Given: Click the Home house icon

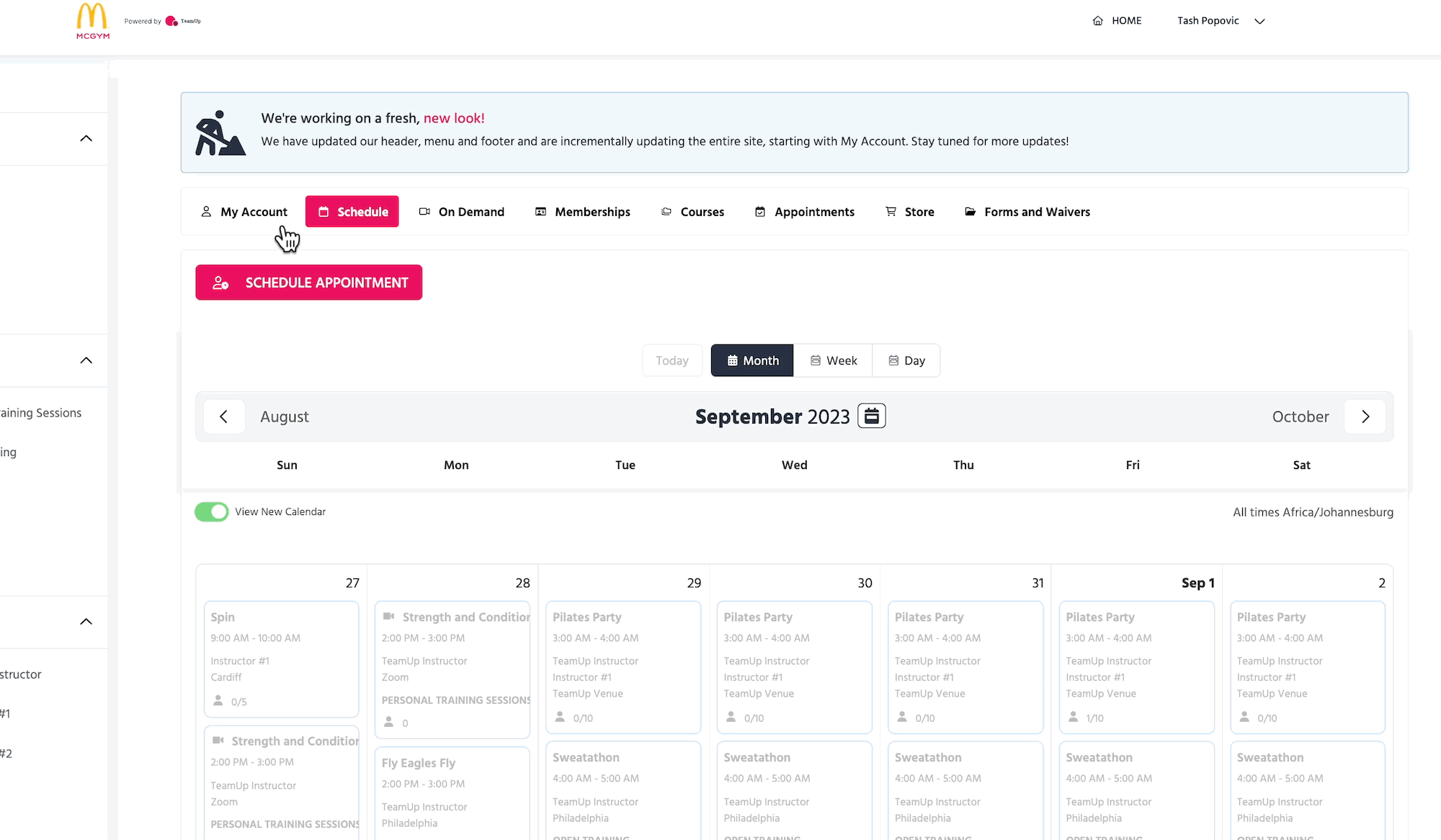Looking at the screenshot, I should click(1097, 21).
